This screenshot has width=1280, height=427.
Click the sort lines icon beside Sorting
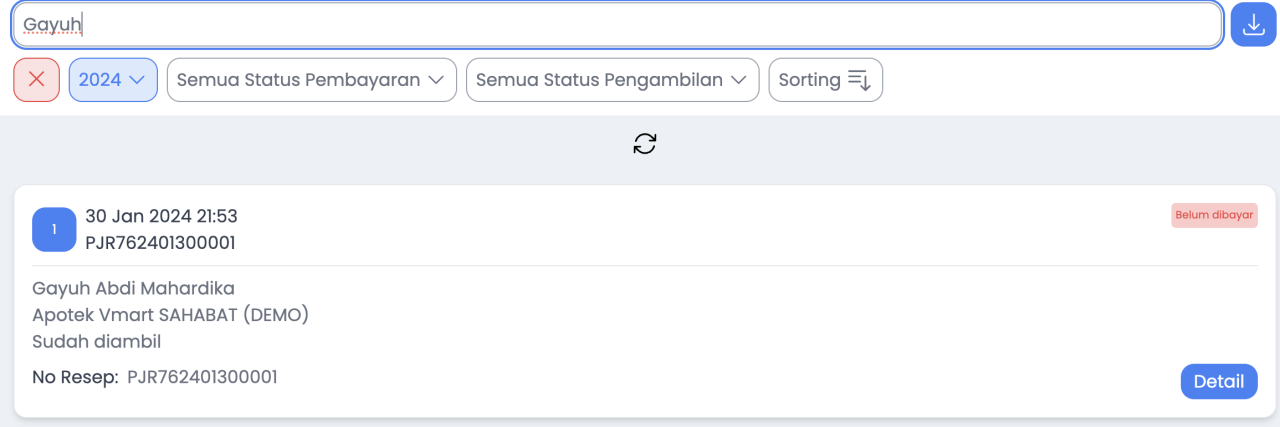tap(859, 80)
